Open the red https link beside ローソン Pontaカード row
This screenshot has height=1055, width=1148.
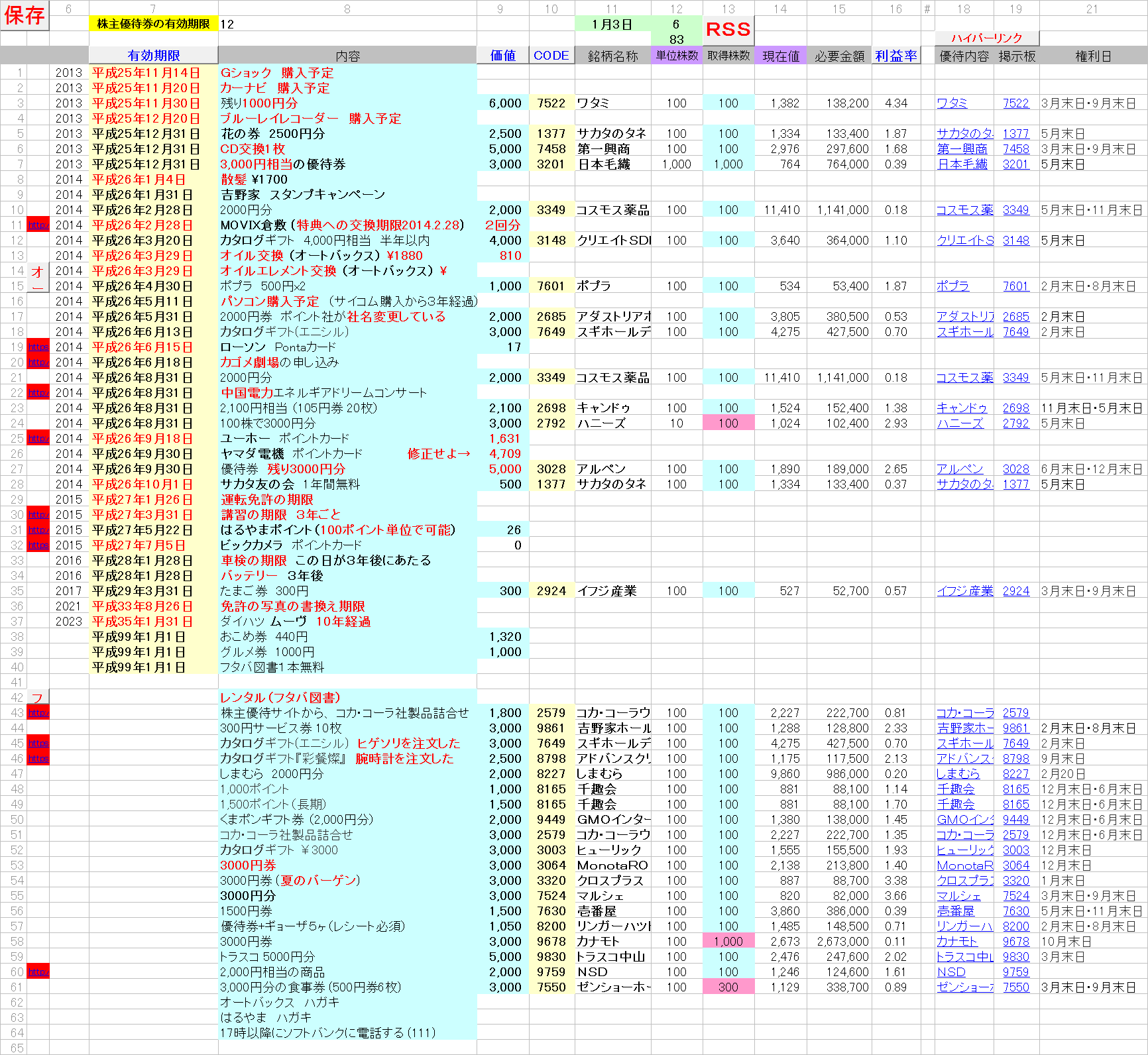38,347
